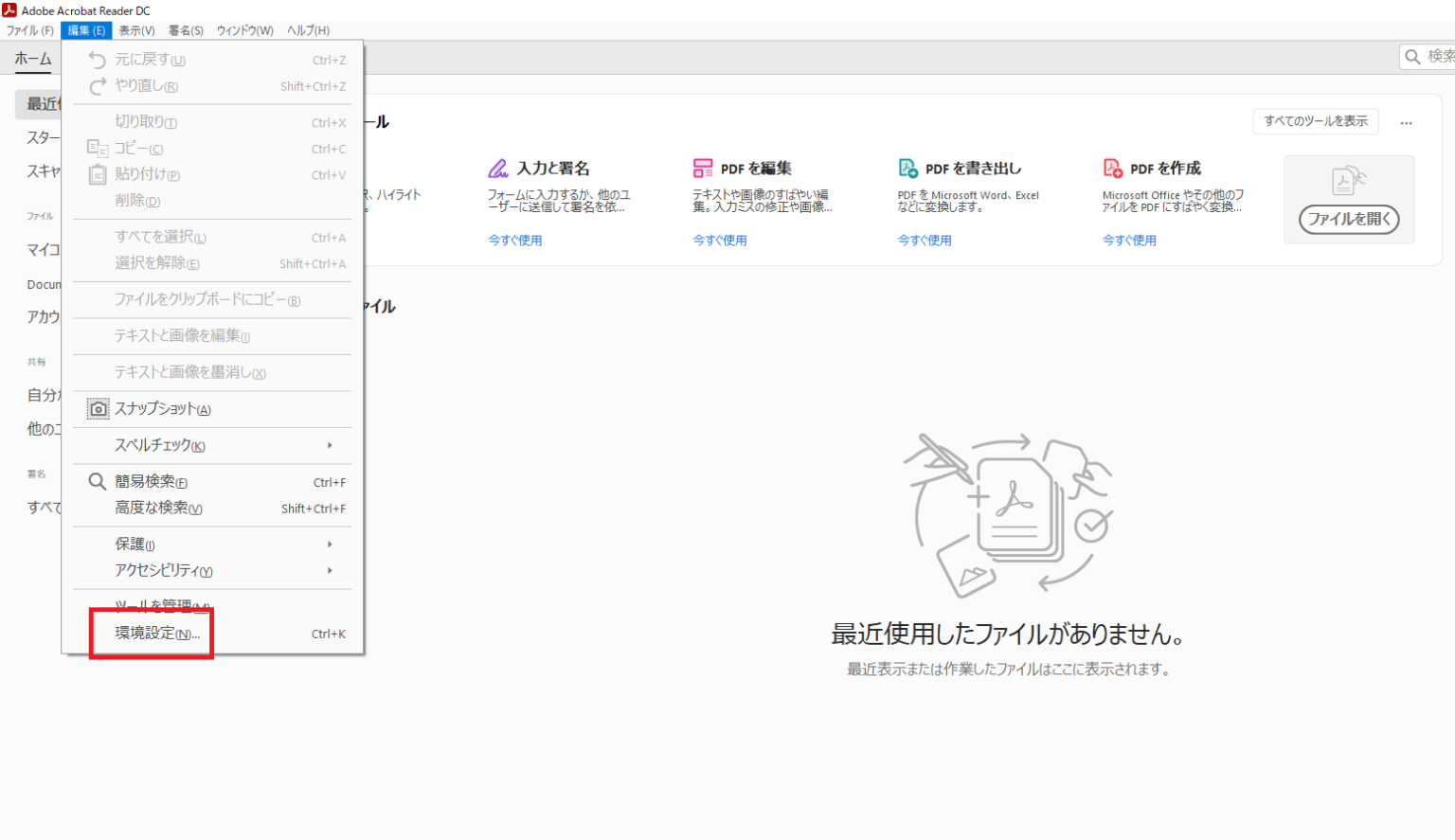Click the PDF を作成 tool icon
This screenshot has width=1455, height=840.
coord(1112,169)
